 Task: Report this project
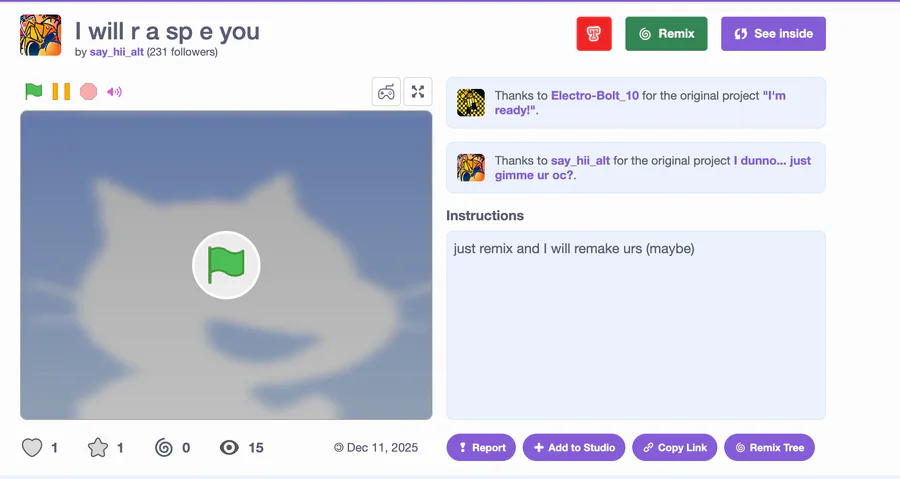pyautogui.click(x=481, y=447)
